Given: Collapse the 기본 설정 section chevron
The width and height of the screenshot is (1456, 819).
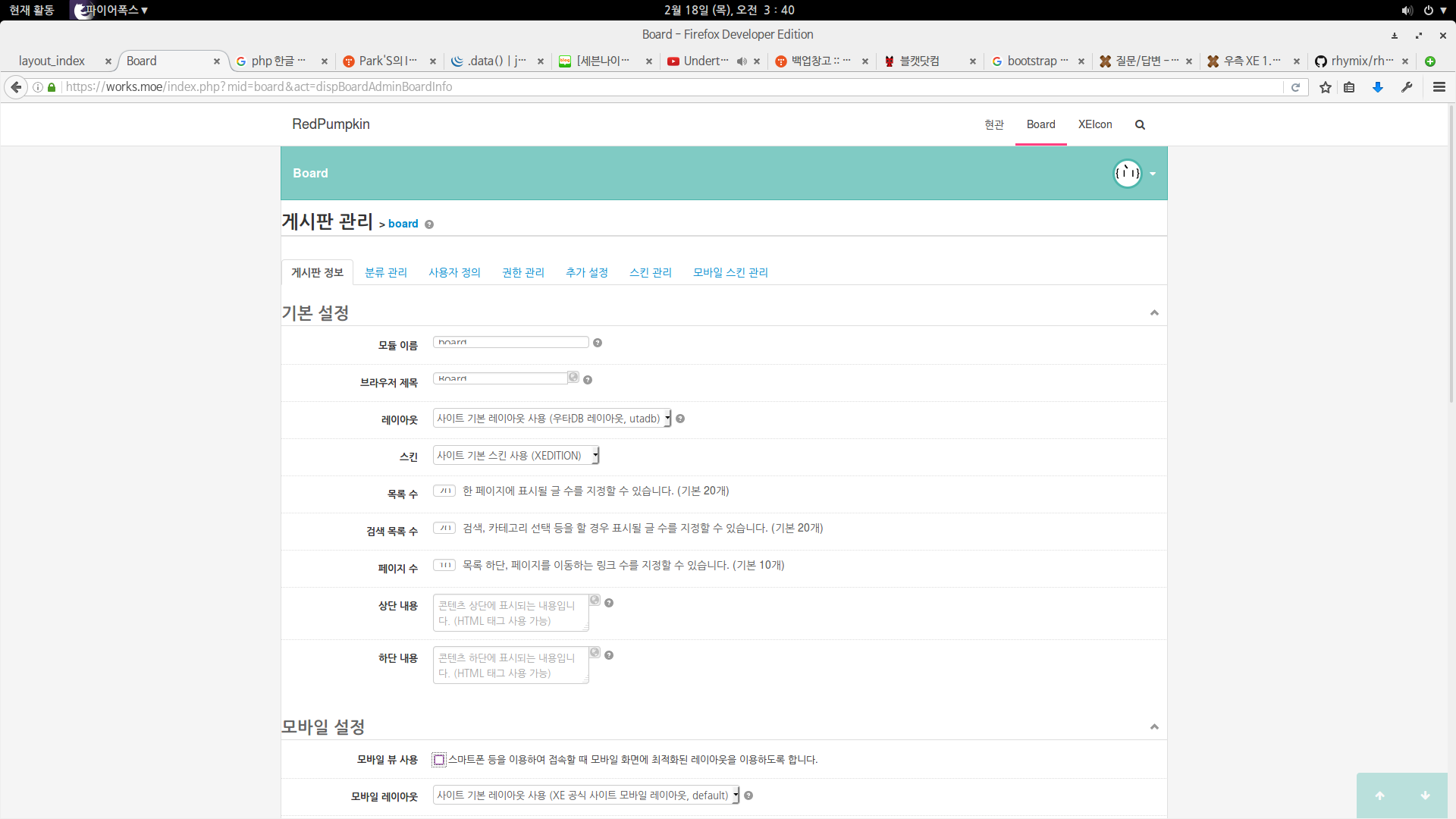Looking at the screenshot, I should (1154, 312).
